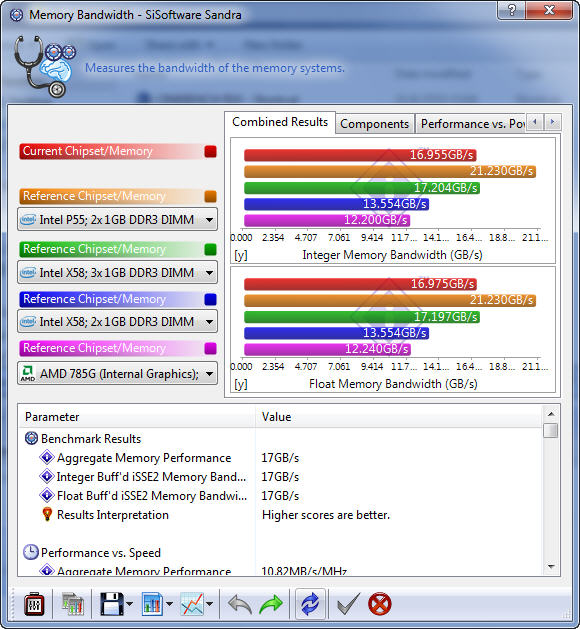Open the bar chart icon dropdown arrow

pos(169,604)
